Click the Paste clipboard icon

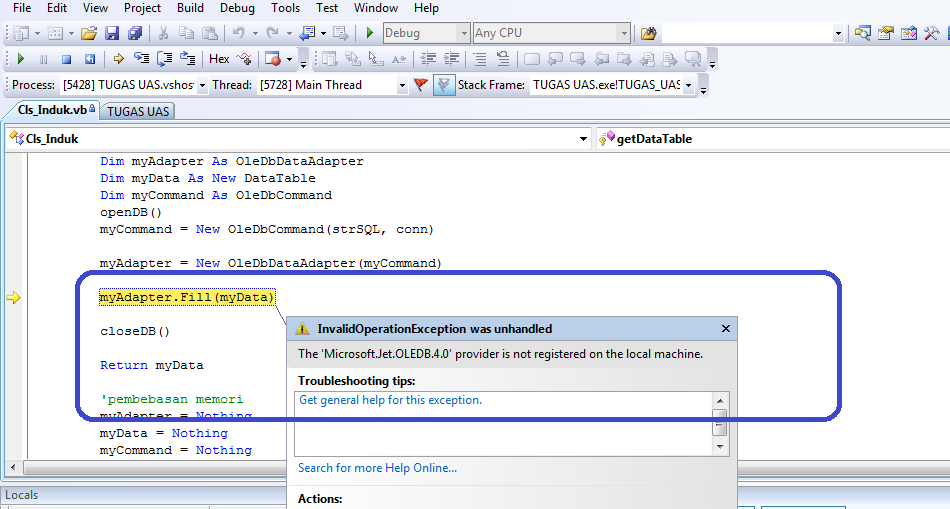point(209,33)
